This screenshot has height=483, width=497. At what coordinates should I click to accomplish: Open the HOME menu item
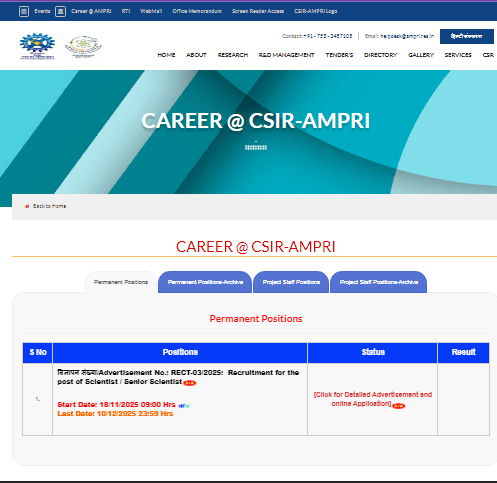(x=166, y=55)
